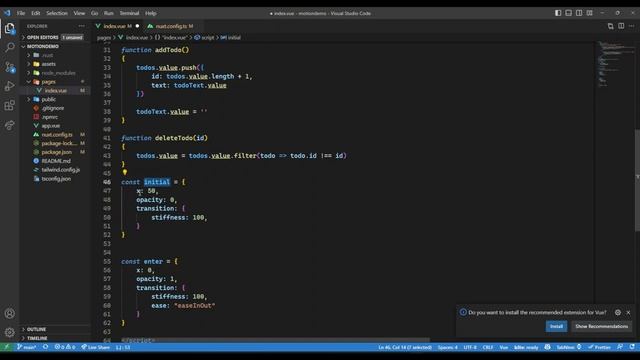Click the remote window indicator in status bar

(6, 347)
